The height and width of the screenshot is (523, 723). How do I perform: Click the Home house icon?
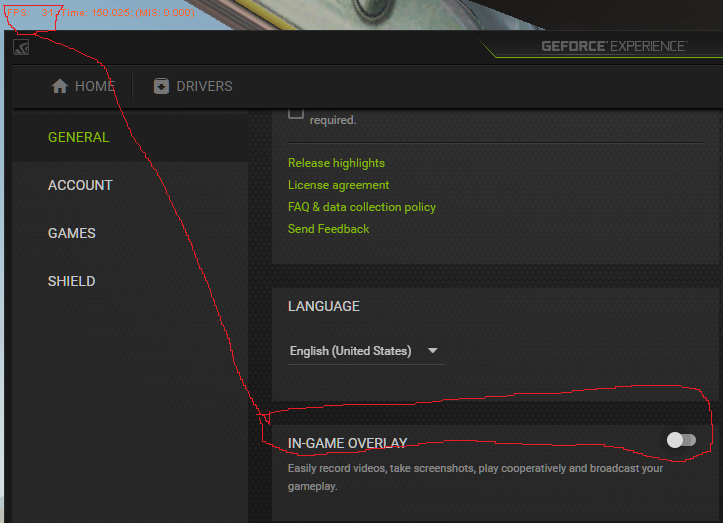(59, 86)
